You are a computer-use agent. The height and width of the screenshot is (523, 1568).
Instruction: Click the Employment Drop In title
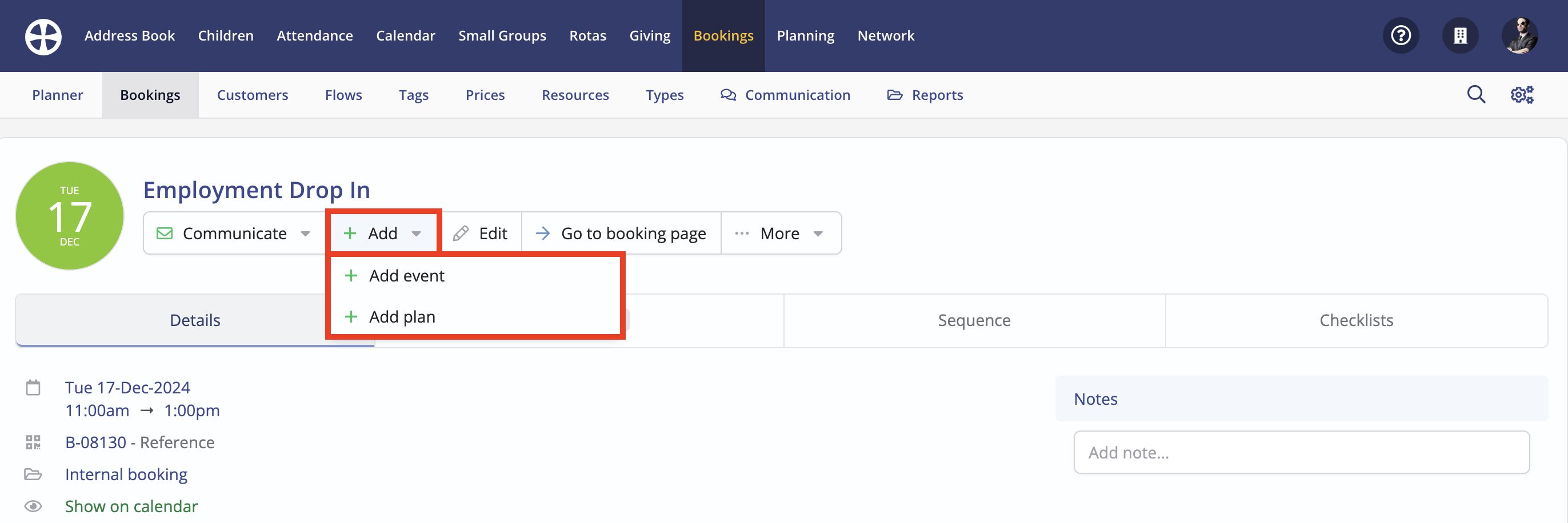(x=256, y=190)
